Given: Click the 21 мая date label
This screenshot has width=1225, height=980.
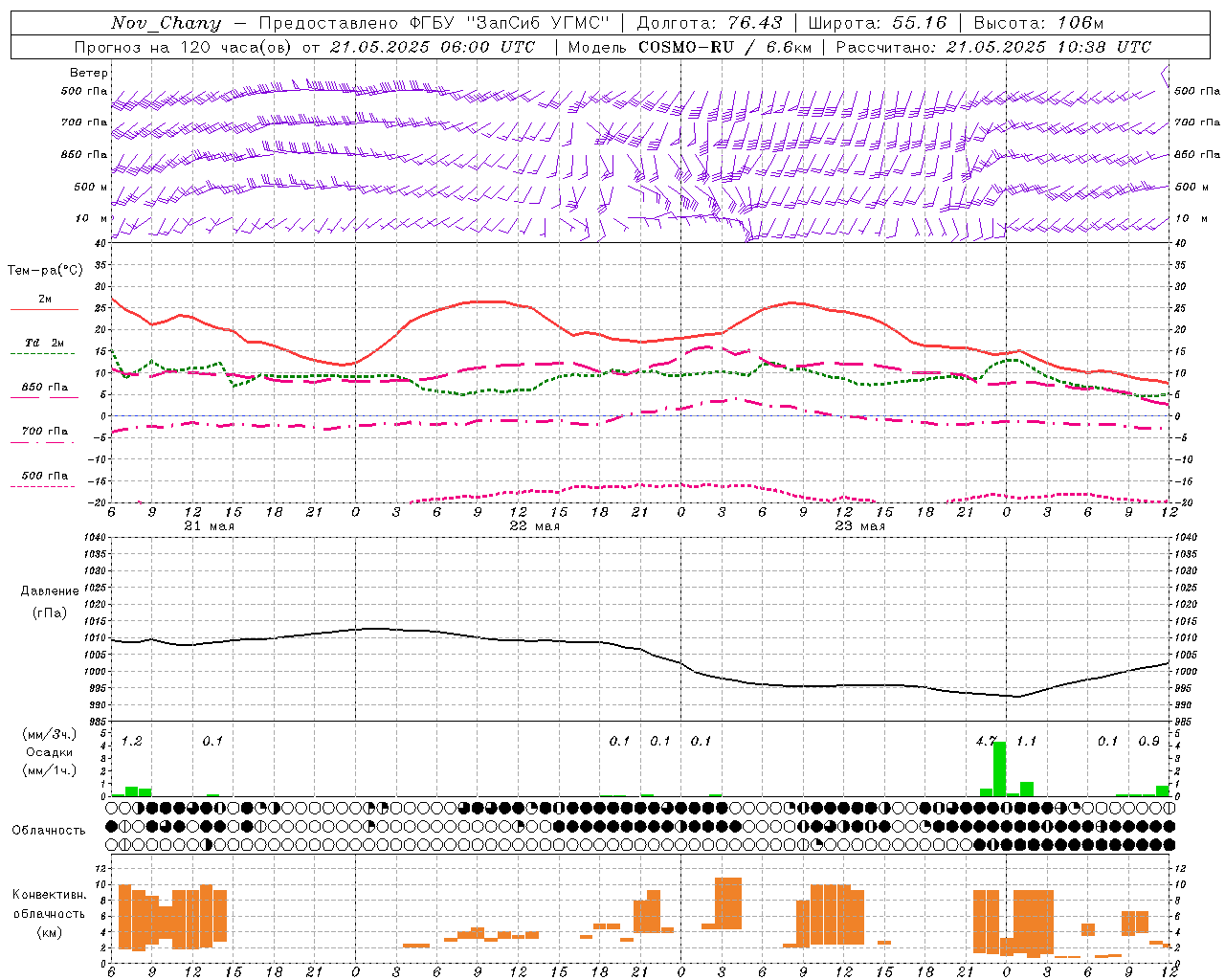Looking at the screenshot, I should [x=209, y=526].
